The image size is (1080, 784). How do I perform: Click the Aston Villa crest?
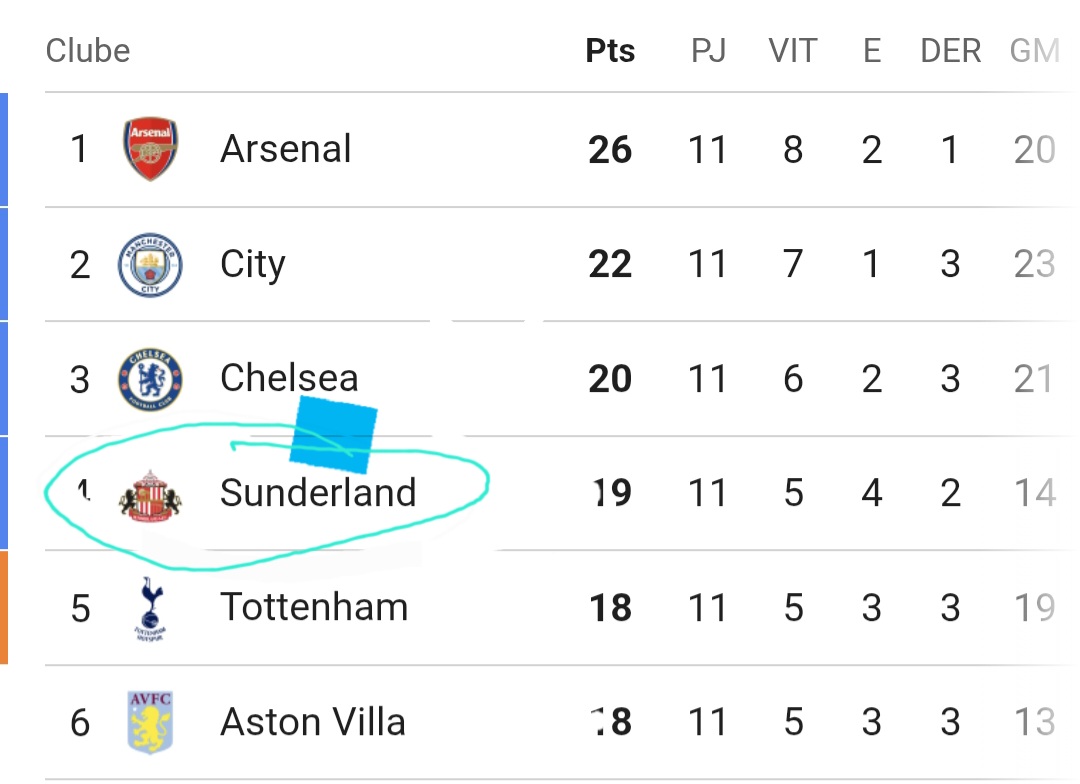[x=150, y=722]
